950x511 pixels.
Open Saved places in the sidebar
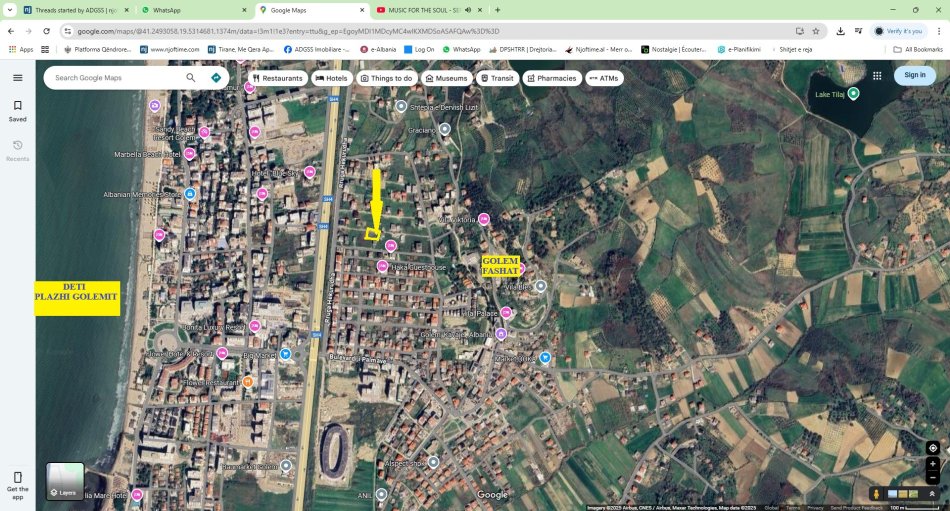click(x=17, y=110)
